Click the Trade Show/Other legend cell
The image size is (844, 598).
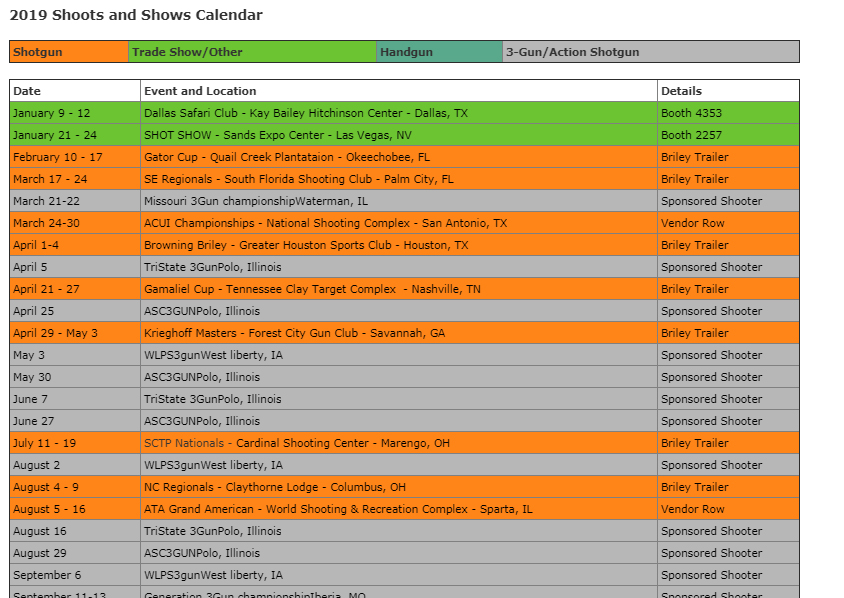pyautogui.click(x=252, y=52)
